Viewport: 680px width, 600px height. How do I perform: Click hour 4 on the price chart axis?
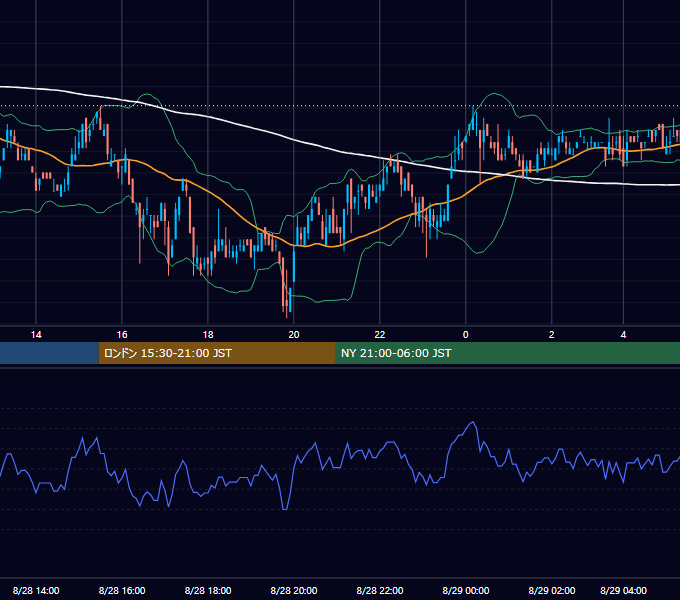point(623,334)
